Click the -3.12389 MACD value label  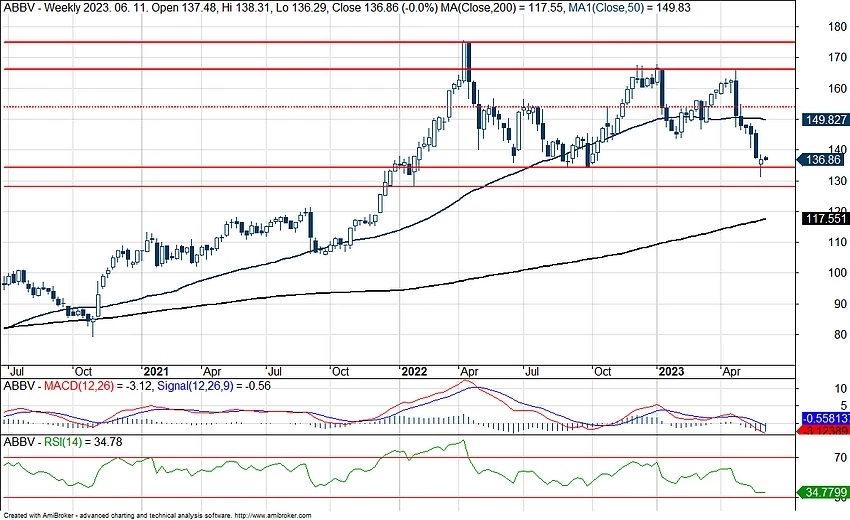click(825, 431)
